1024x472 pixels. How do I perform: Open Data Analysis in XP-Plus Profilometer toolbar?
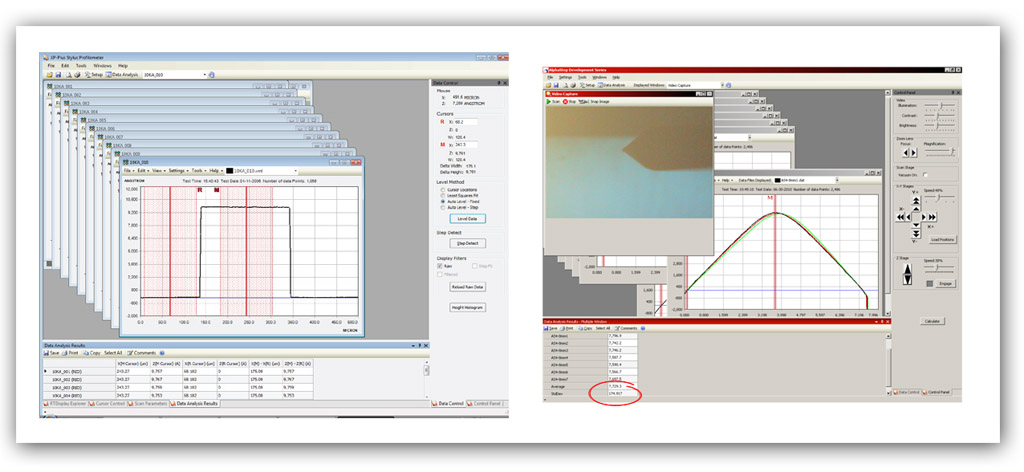121,74
